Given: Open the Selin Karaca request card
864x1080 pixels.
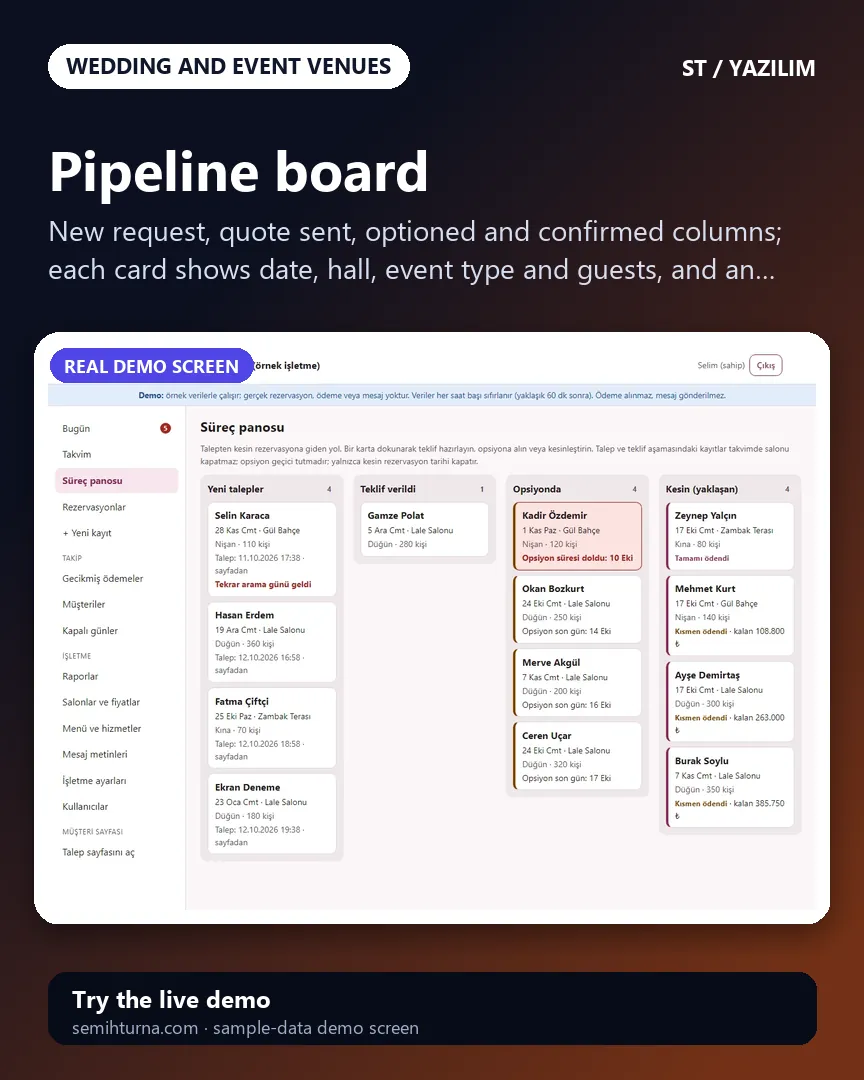Looking at the screenshot, I should (271, 550).
